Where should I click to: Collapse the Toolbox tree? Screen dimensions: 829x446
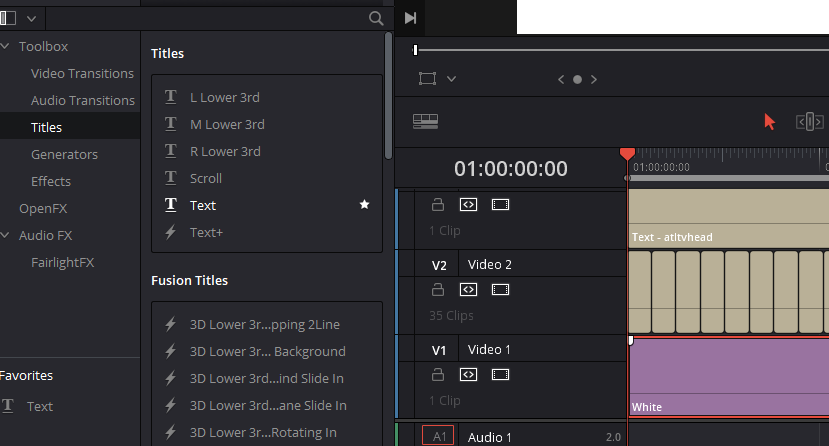point(5,46)
